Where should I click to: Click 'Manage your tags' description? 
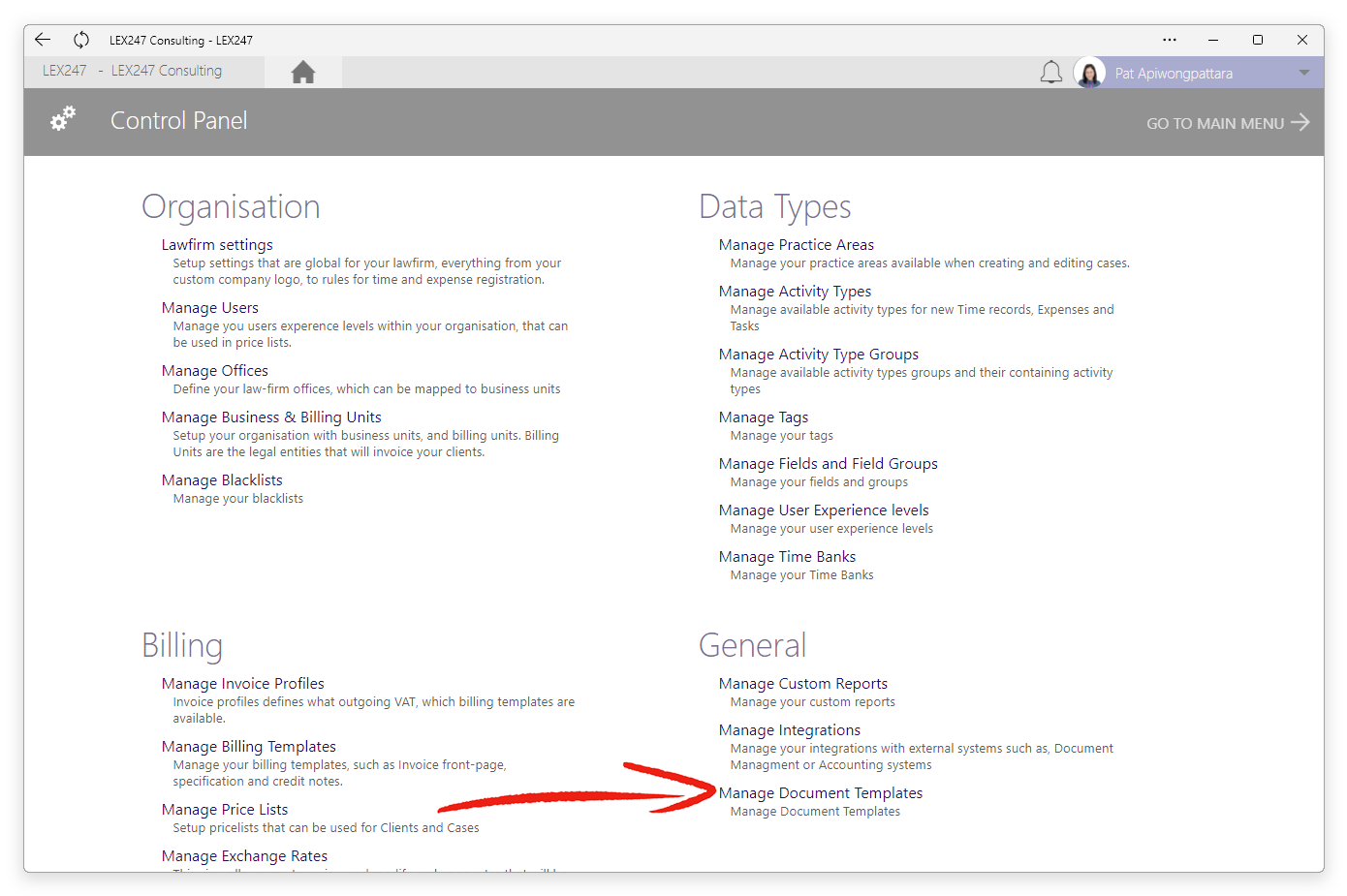pos(782,436)
